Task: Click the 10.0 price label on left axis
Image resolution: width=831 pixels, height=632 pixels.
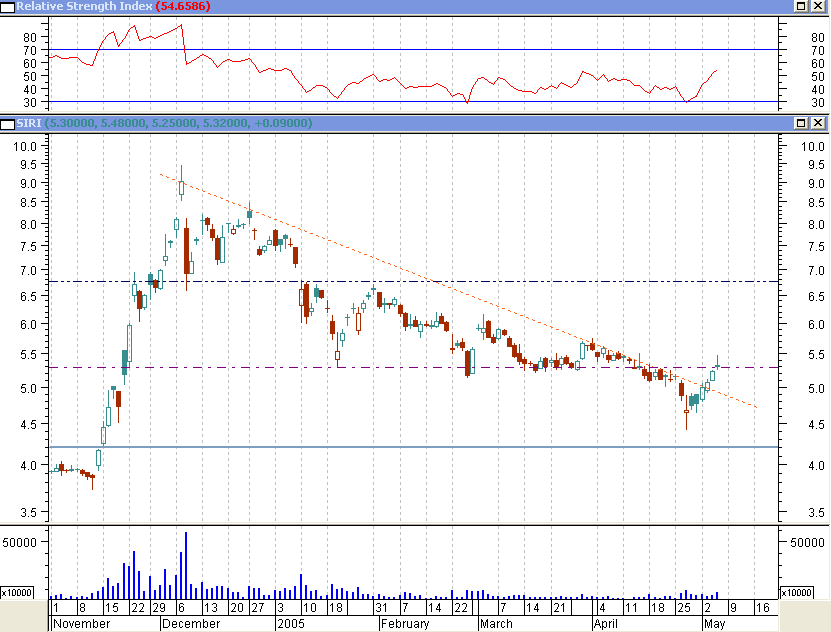Action: pyautogui.click(x=25, y=146)
